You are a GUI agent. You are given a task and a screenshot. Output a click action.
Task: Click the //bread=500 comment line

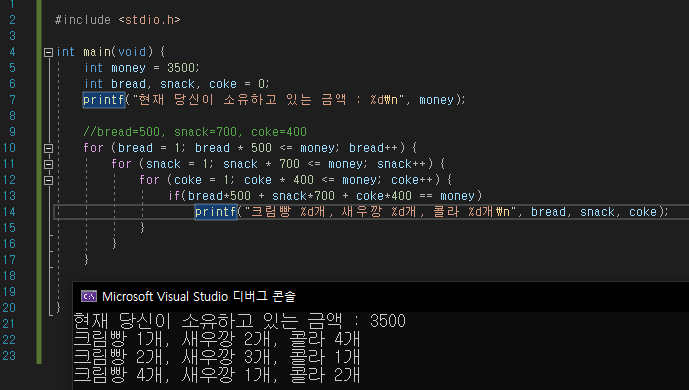195,132
